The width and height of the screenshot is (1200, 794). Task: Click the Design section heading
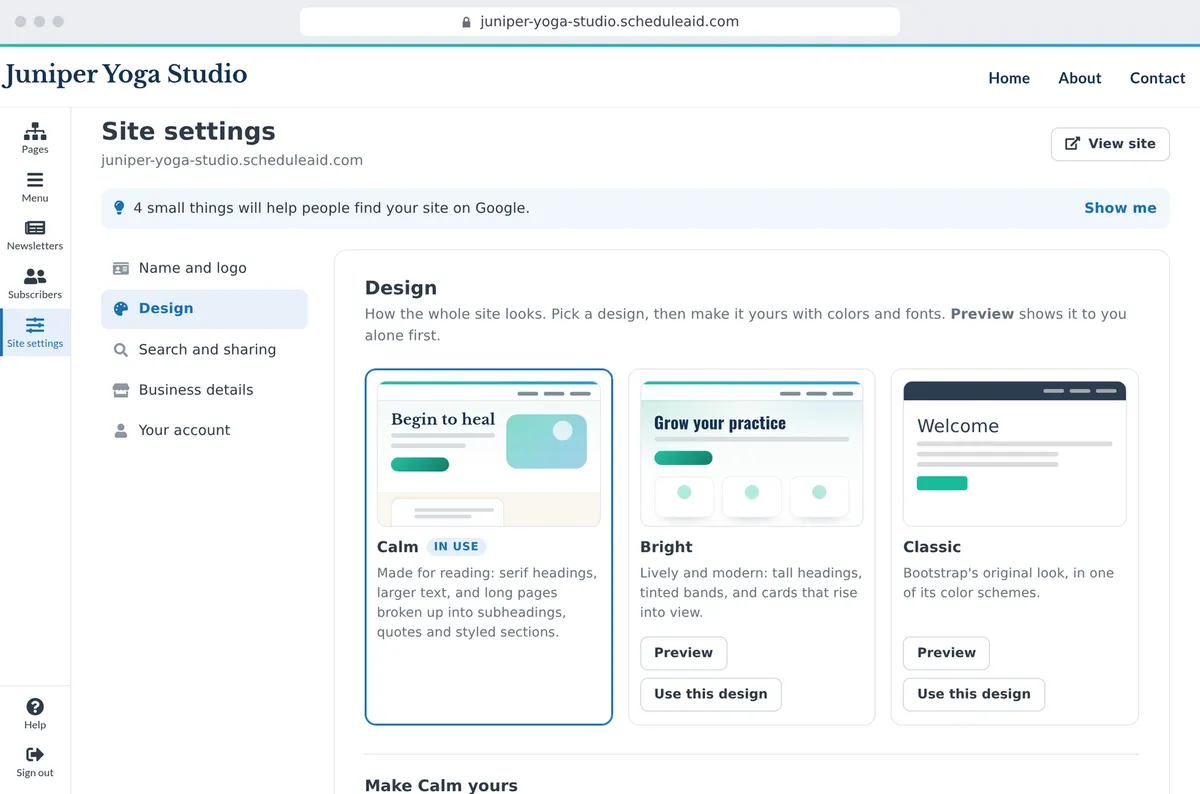pos(401,288)
